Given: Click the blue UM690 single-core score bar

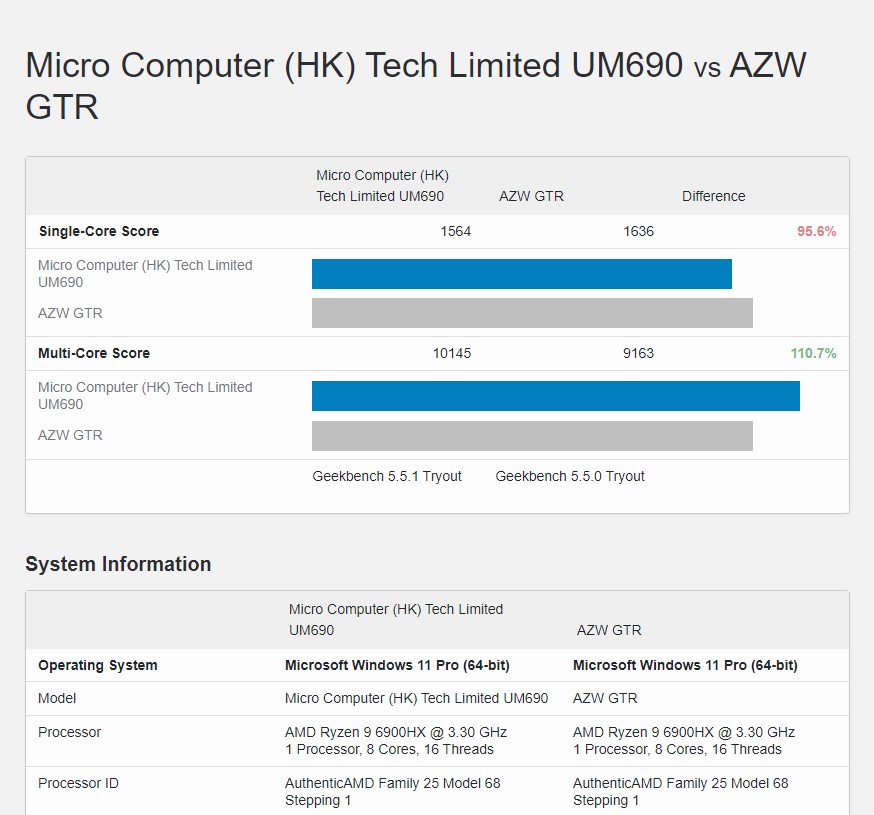Looking at the screenshot, I should pos(521,274).
